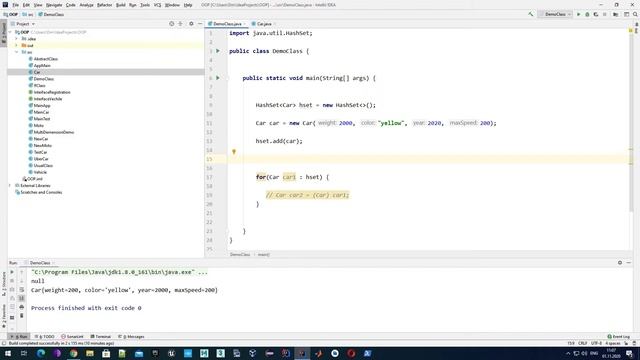Hide the Project panel with minus icon
Image resolution: width=640 pixels, height=360 pixels.
click(200, 24)
